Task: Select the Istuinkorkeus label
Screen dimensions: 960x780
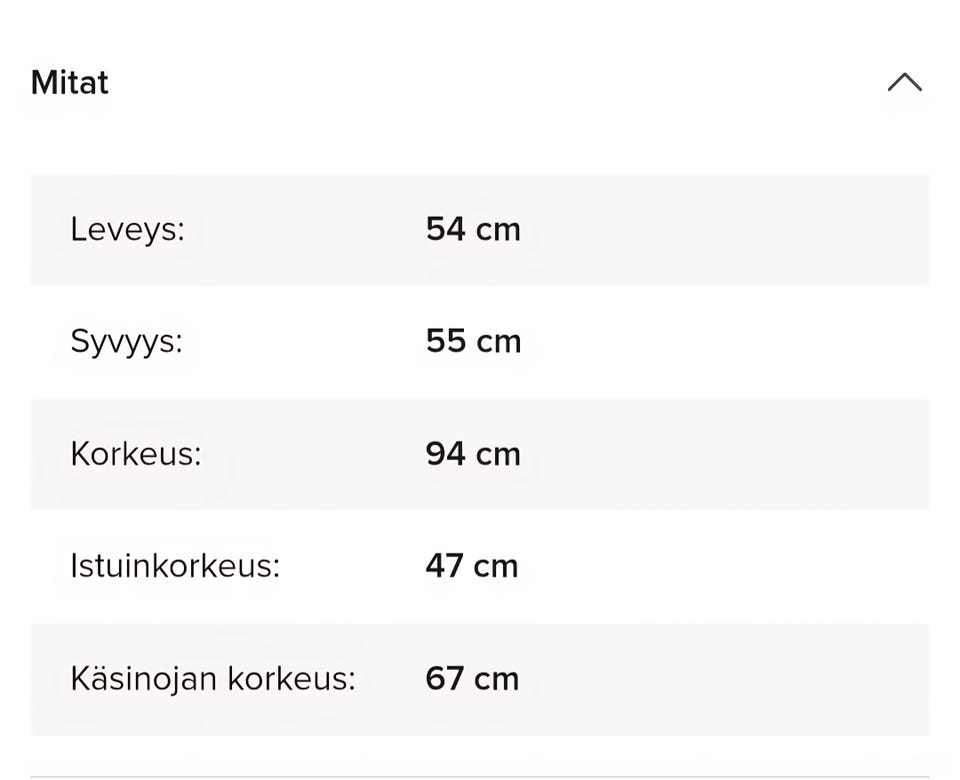Action: [174, 566]
